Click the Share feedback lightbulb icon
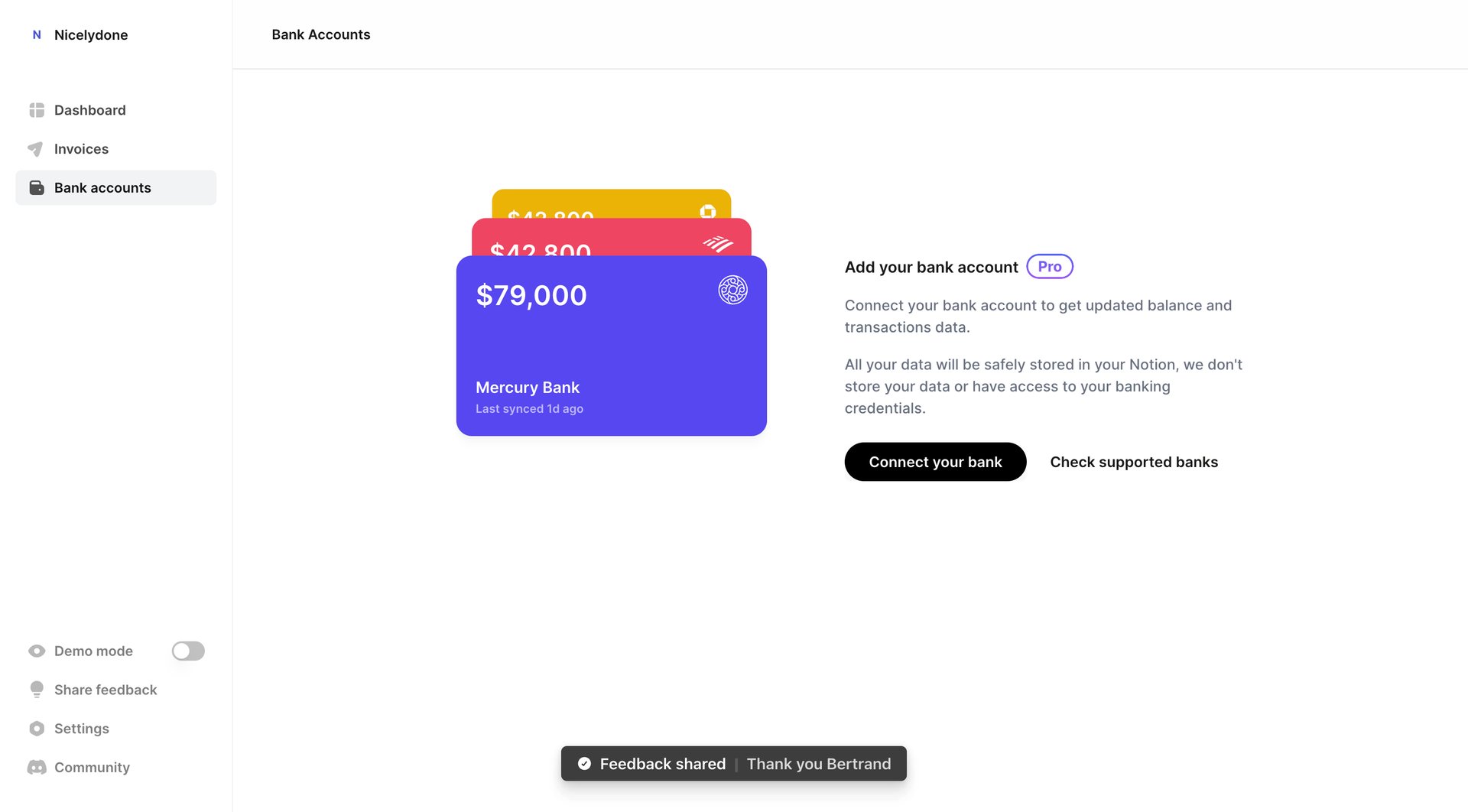Screen dimensions: 1468x812 [36, 689]
